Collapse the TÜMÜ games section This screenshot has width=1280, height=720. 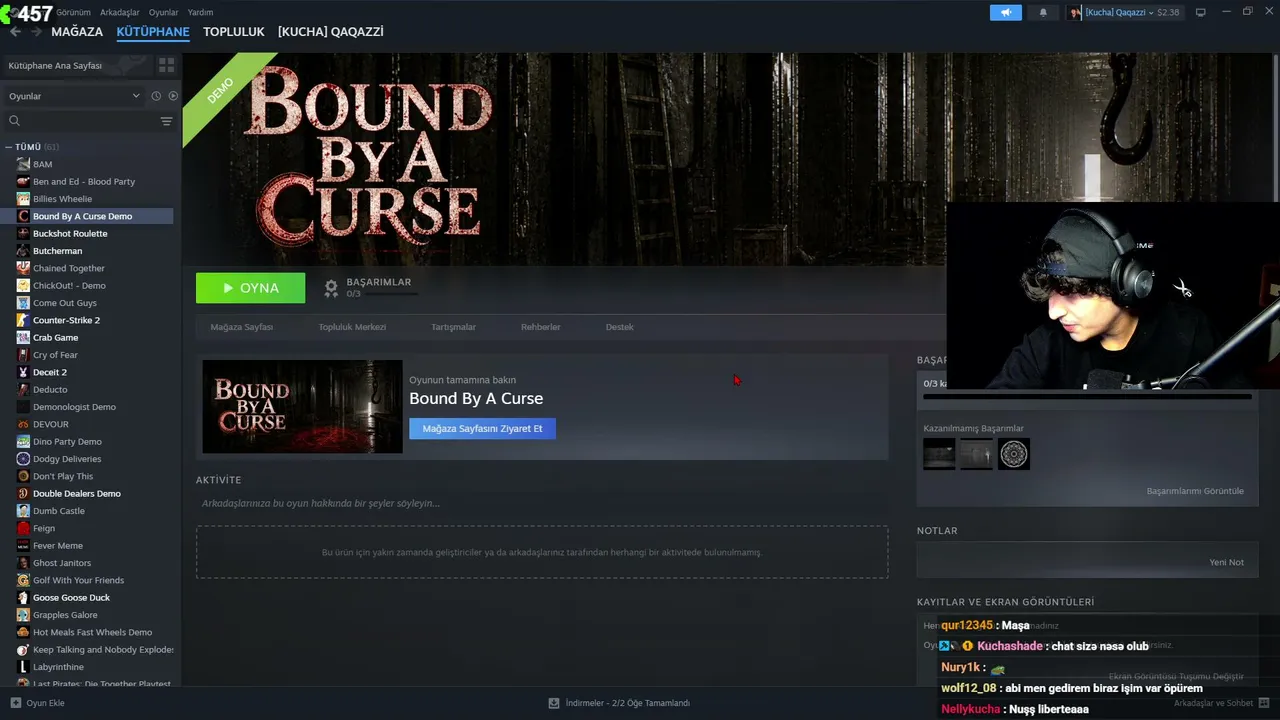[x=8, y=147]
